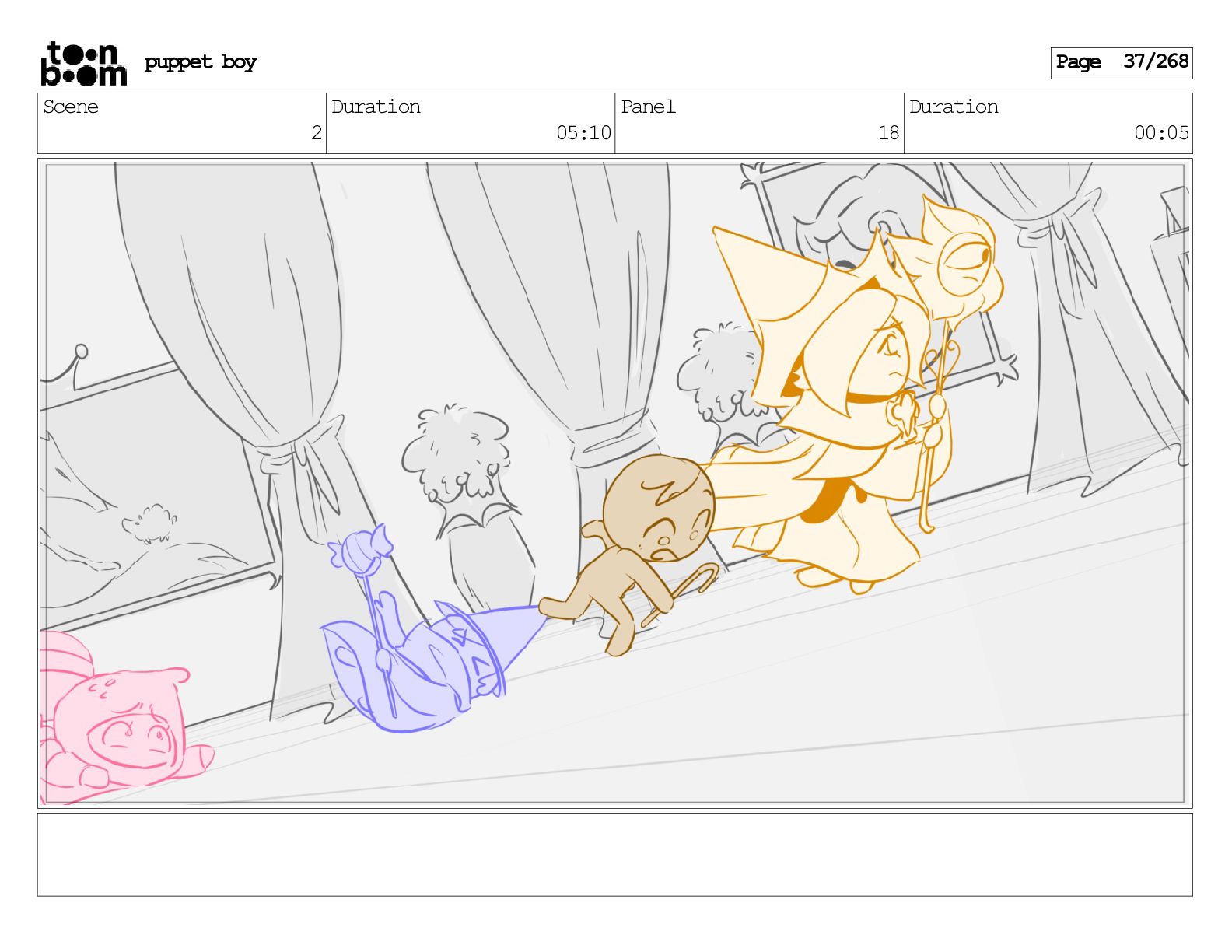The width and height of the screenshot is (1232, 952).
Task: Click the 'Page 37/268' page indicator
Action: click(x=1121, y=62)
